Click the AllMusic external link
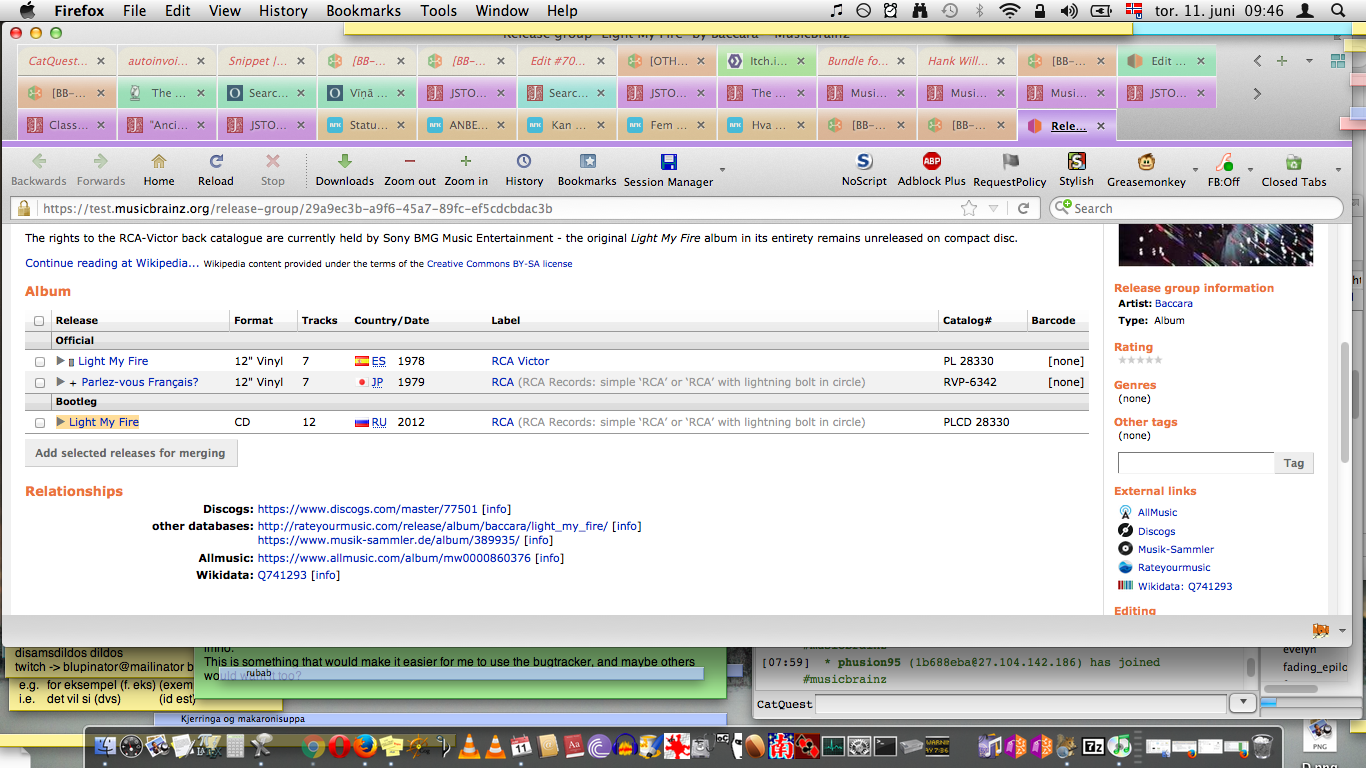 click(x=1157, y=512)
